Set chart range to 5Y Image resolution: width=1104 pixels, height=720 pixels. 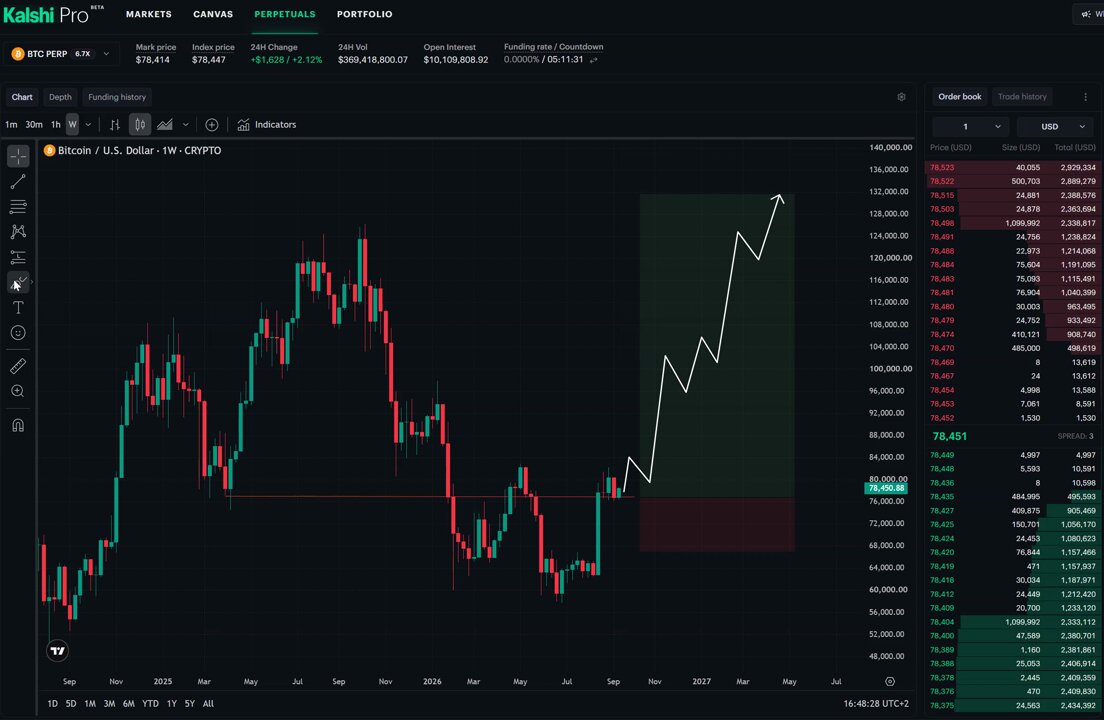coord(189,703)
